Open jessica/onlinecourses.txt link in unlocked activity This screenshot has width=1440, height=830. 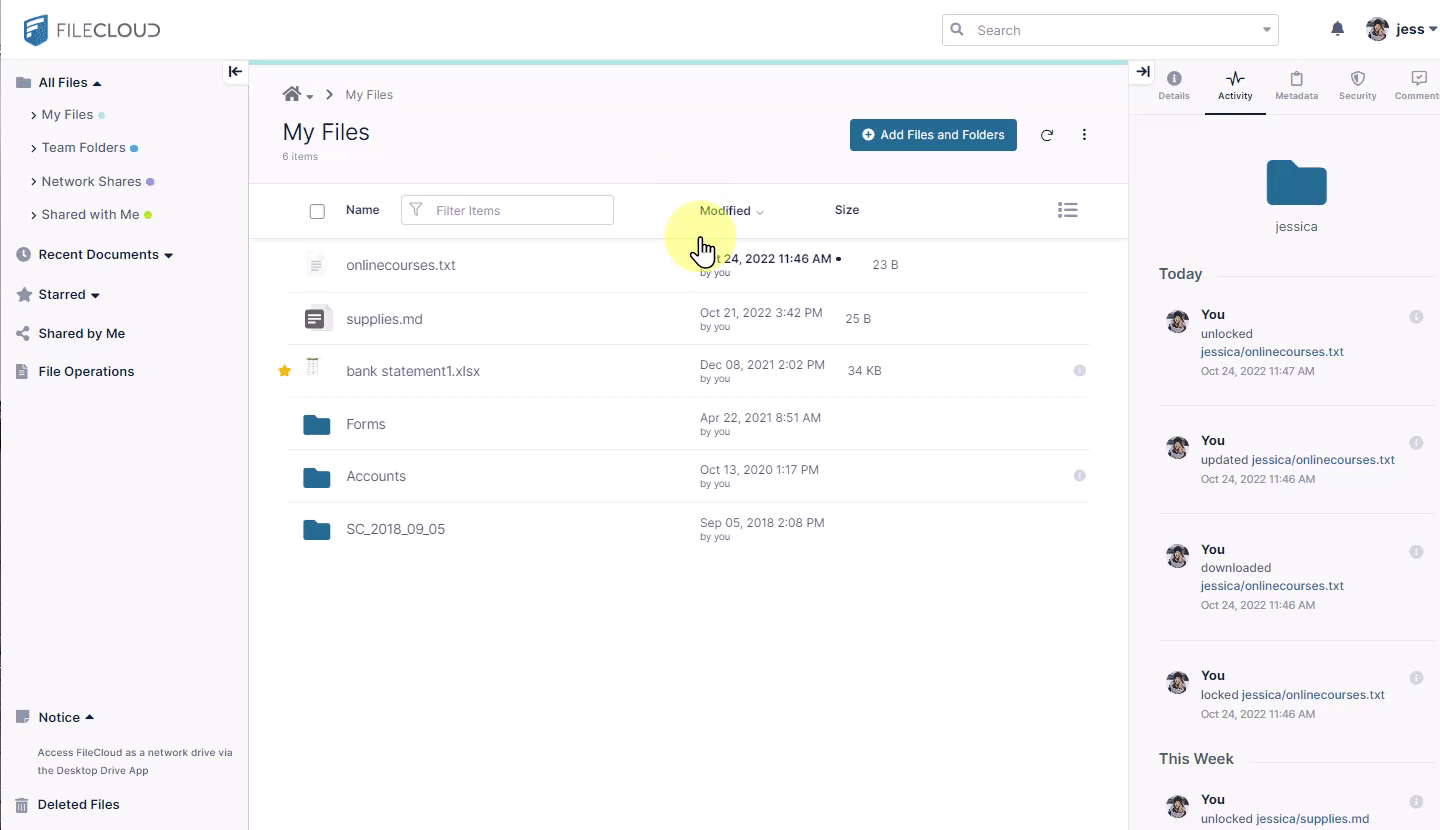[1272, 352]
